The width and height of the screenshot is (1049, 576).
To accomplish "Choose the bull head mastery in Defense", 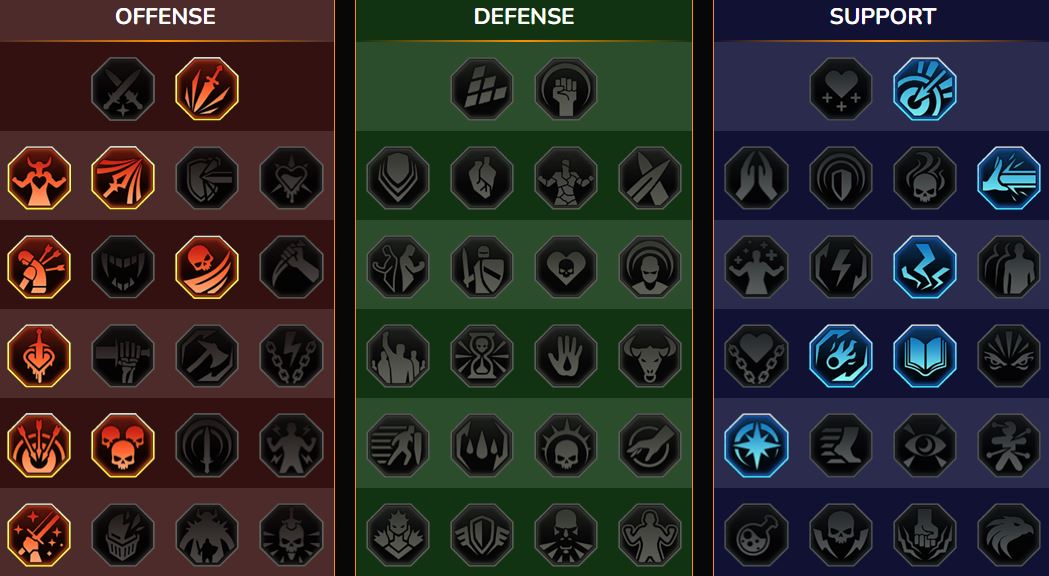I will [650, 356].
